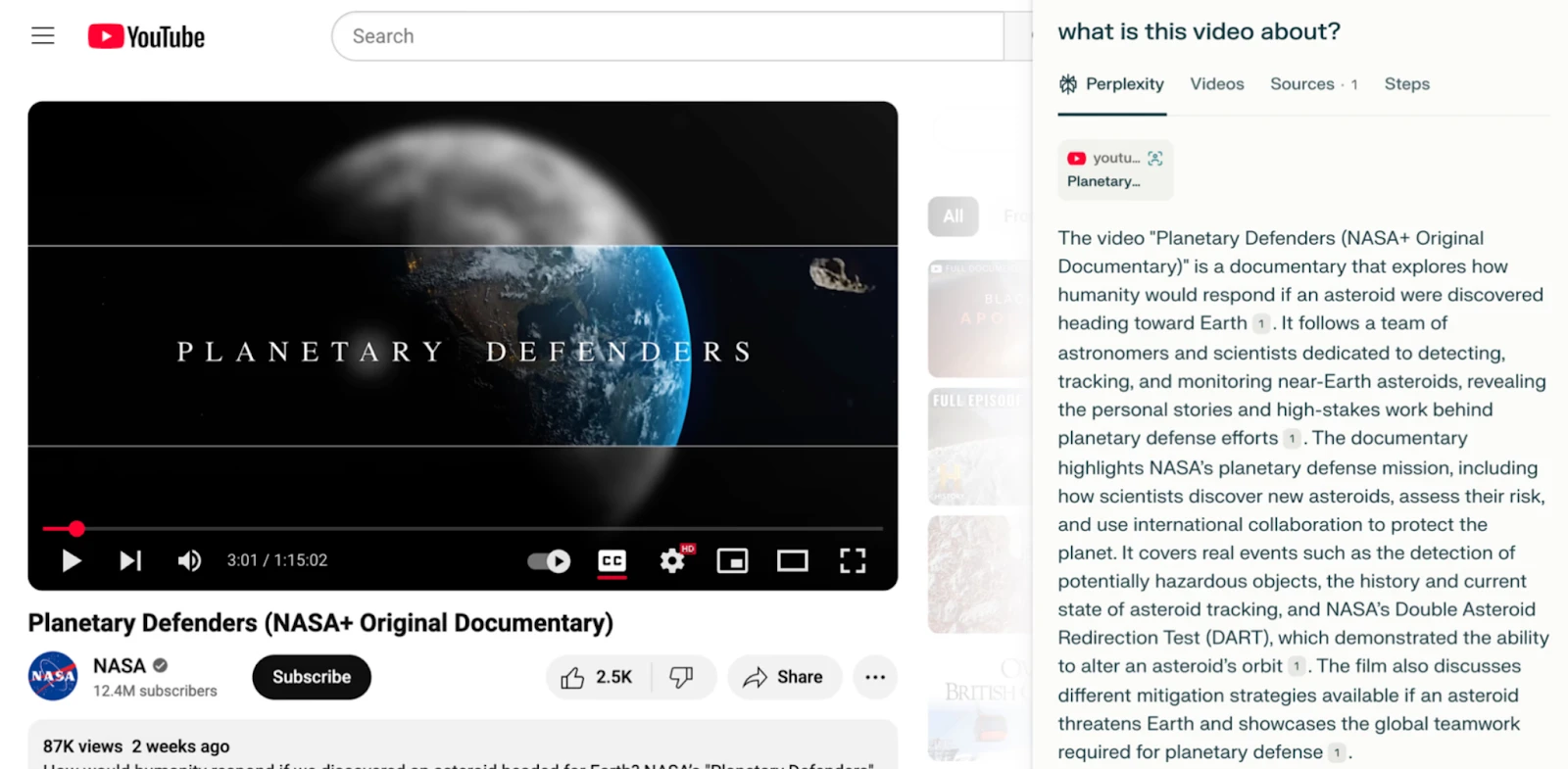Click the 'what is this video about?' query
1568x769 pixels.
pos(1199,31)
